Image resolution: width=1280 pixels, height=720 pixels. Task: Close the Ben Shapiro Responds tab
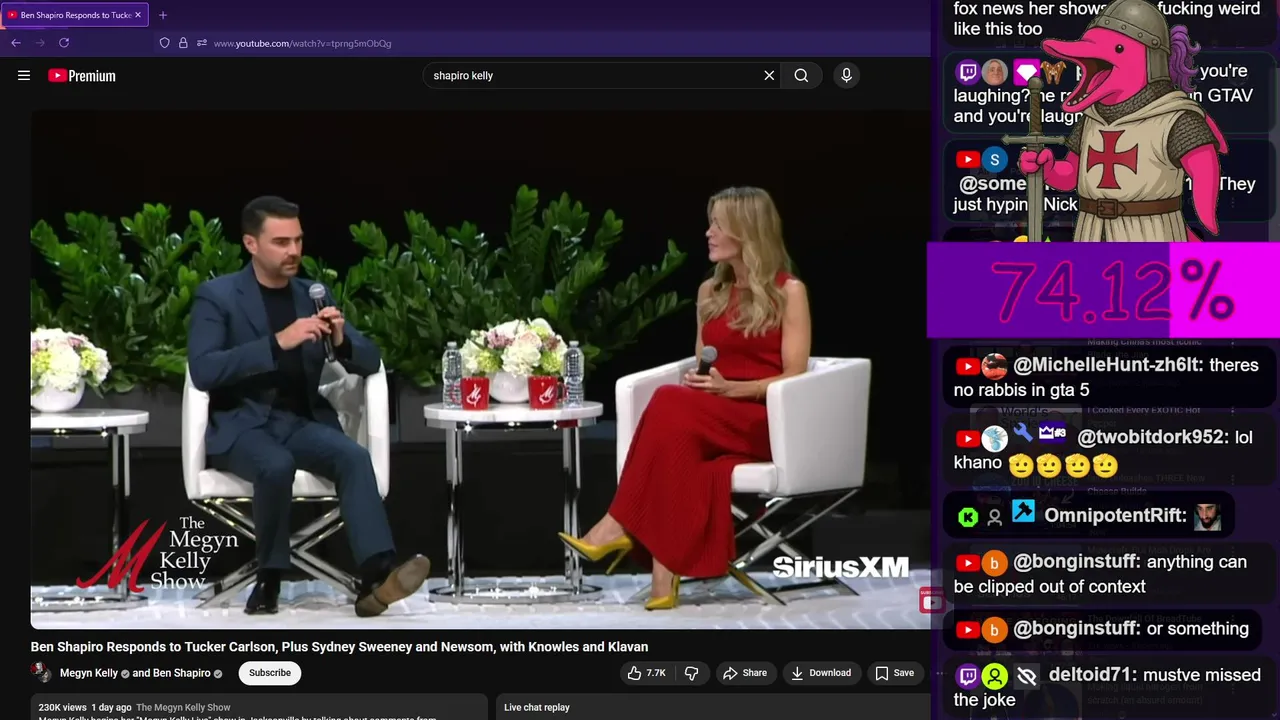pos(138,15)
